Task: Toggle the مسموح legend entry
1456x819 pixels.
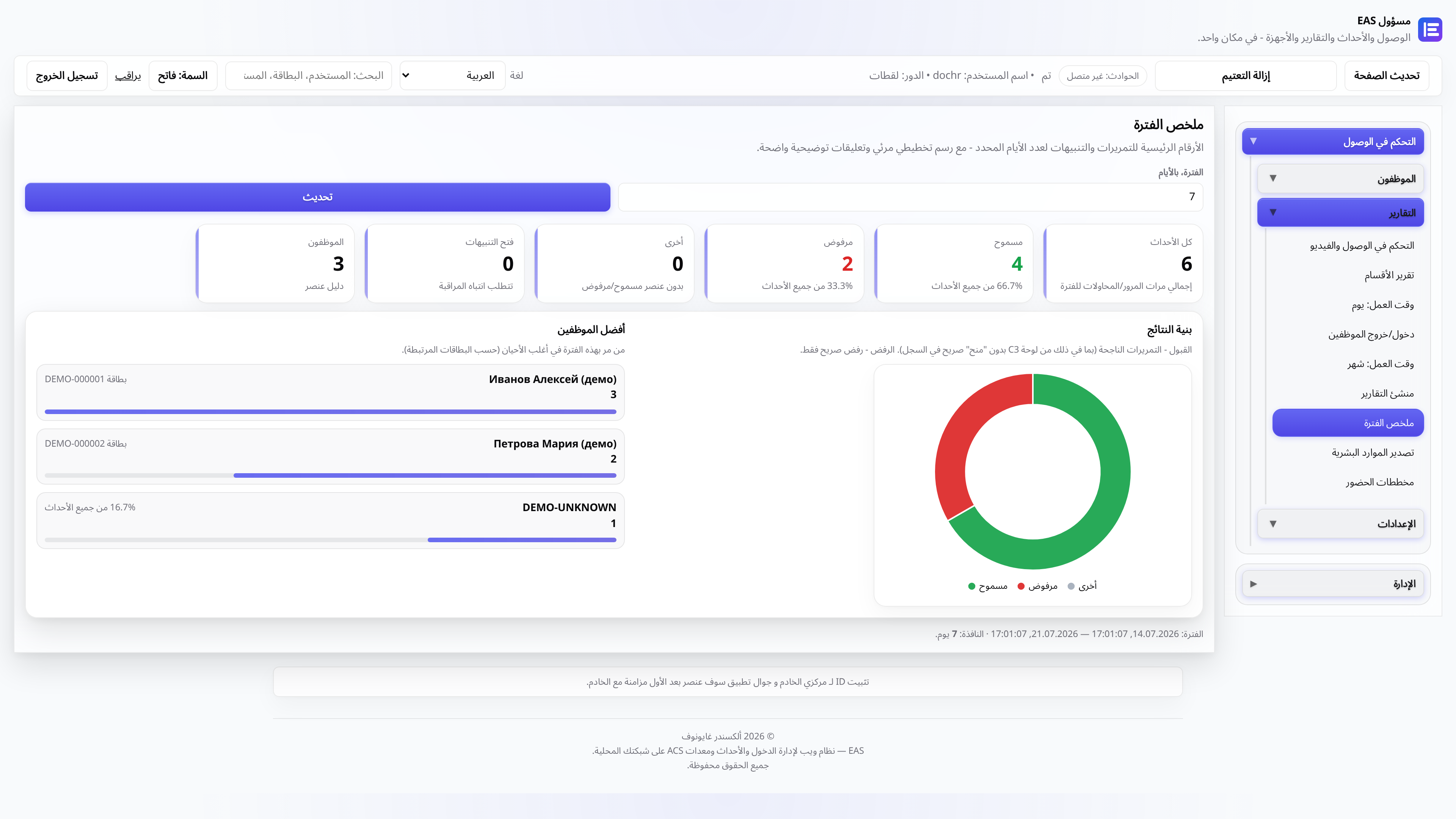Action: tap(987, 586)
